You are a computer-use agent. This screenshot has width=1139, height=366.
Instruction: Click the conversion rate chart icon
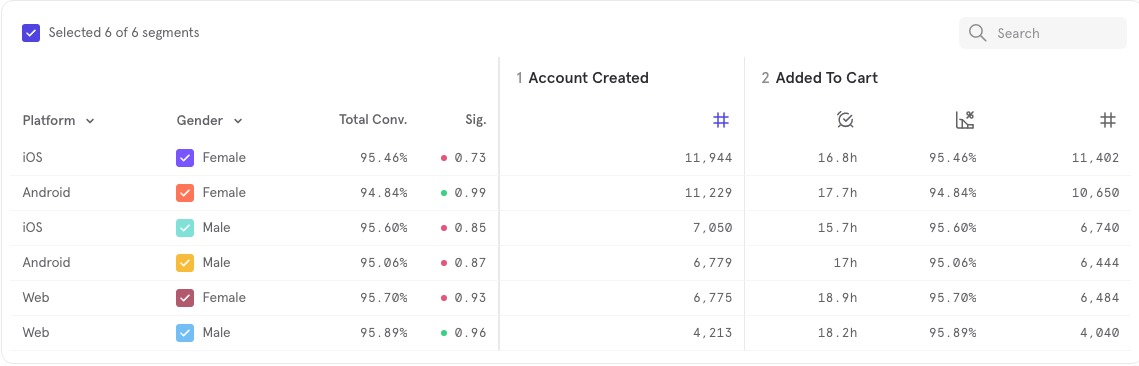(x=965, y=121)
